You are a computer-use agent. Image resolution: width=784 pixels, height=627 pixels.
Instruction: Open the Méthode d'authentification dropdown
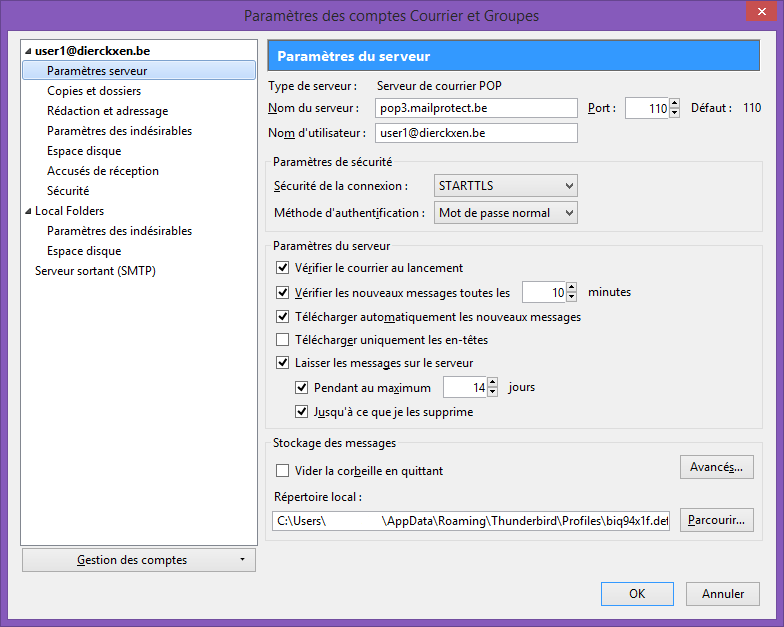click(x=506, y=213)
